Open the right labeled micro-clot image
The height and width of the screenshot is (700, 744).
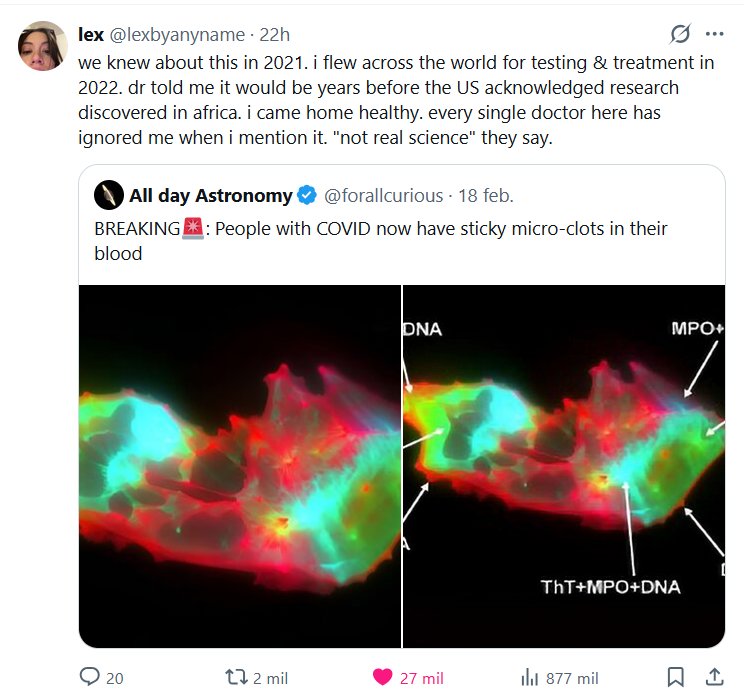(563, 466)
